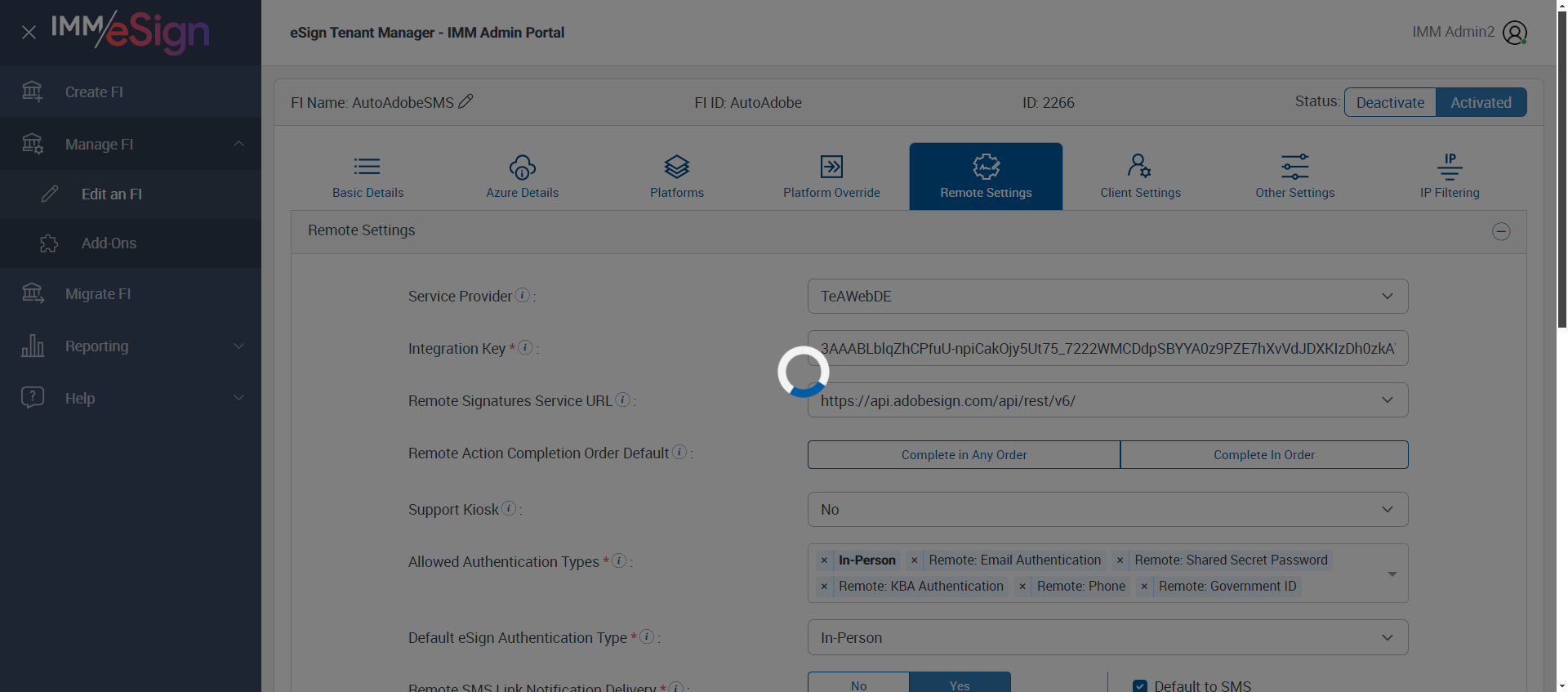The width and height of the screenshot is (1568, 692).
Task: Remove Remote: Phone tag
Action: pos(1022,587)
